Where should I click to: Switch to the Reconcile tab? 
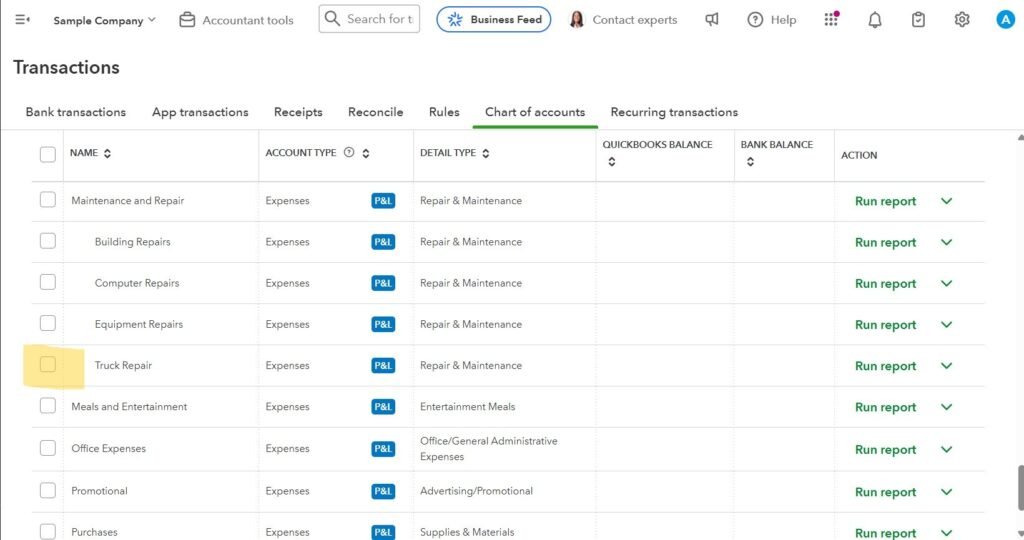[x=375, y=112]
